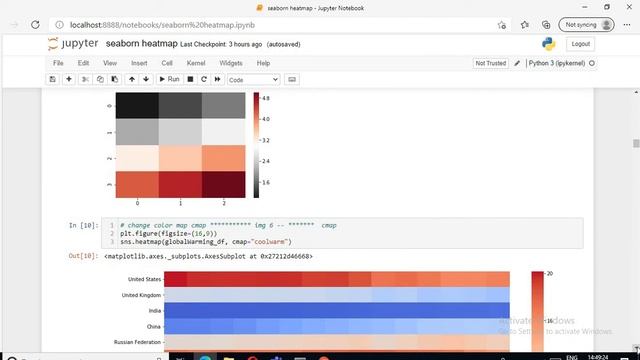Paste cells below
This screenshot has height=360, width=640.
115,79
